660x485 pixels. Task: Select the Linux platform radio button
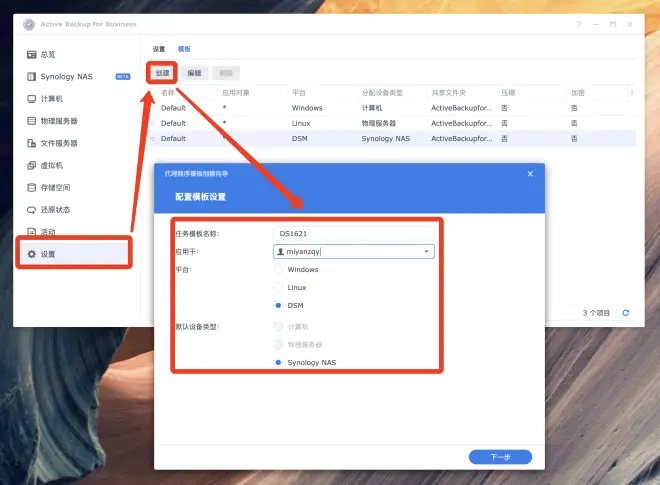[278, 288]
